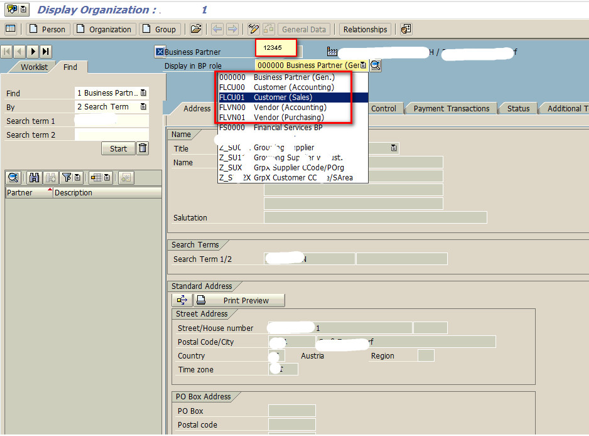Viewport: 589px width, 436px height.
Task: Open role details icon beside BP role
Action: [x=376, y=65]
